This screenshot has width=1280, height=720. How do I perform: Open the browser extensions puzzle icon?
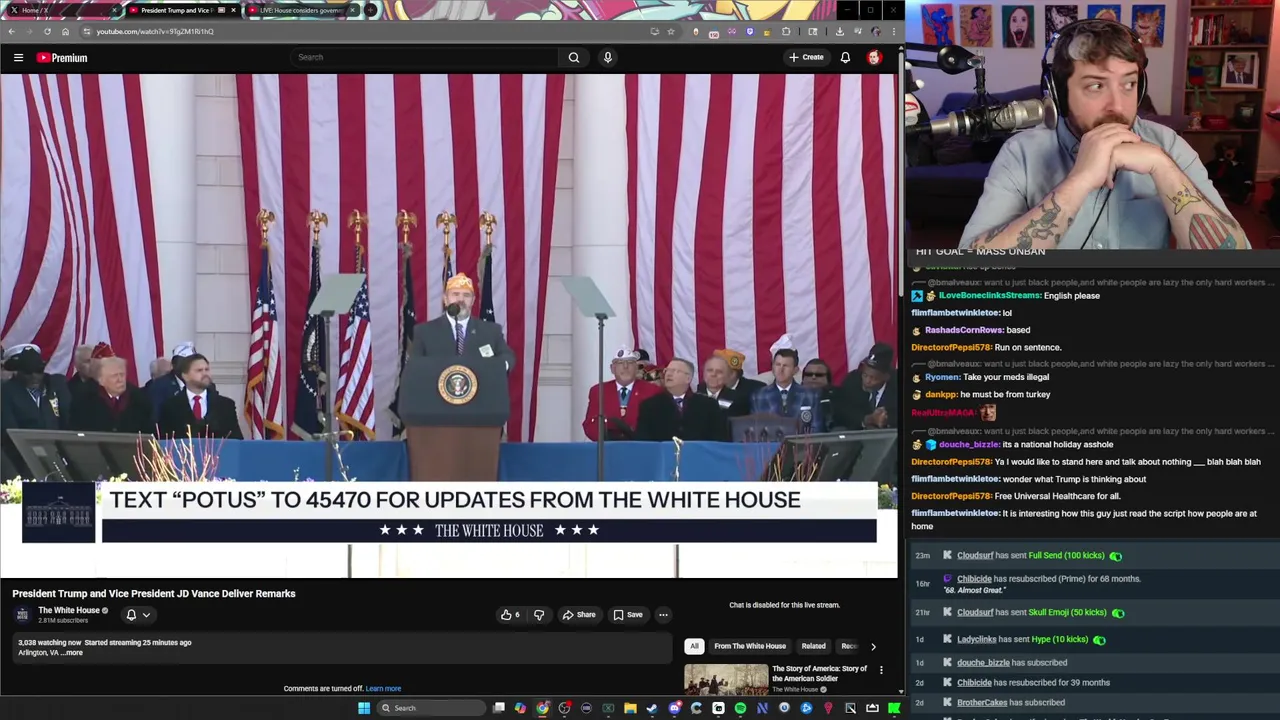coord(786,31)
